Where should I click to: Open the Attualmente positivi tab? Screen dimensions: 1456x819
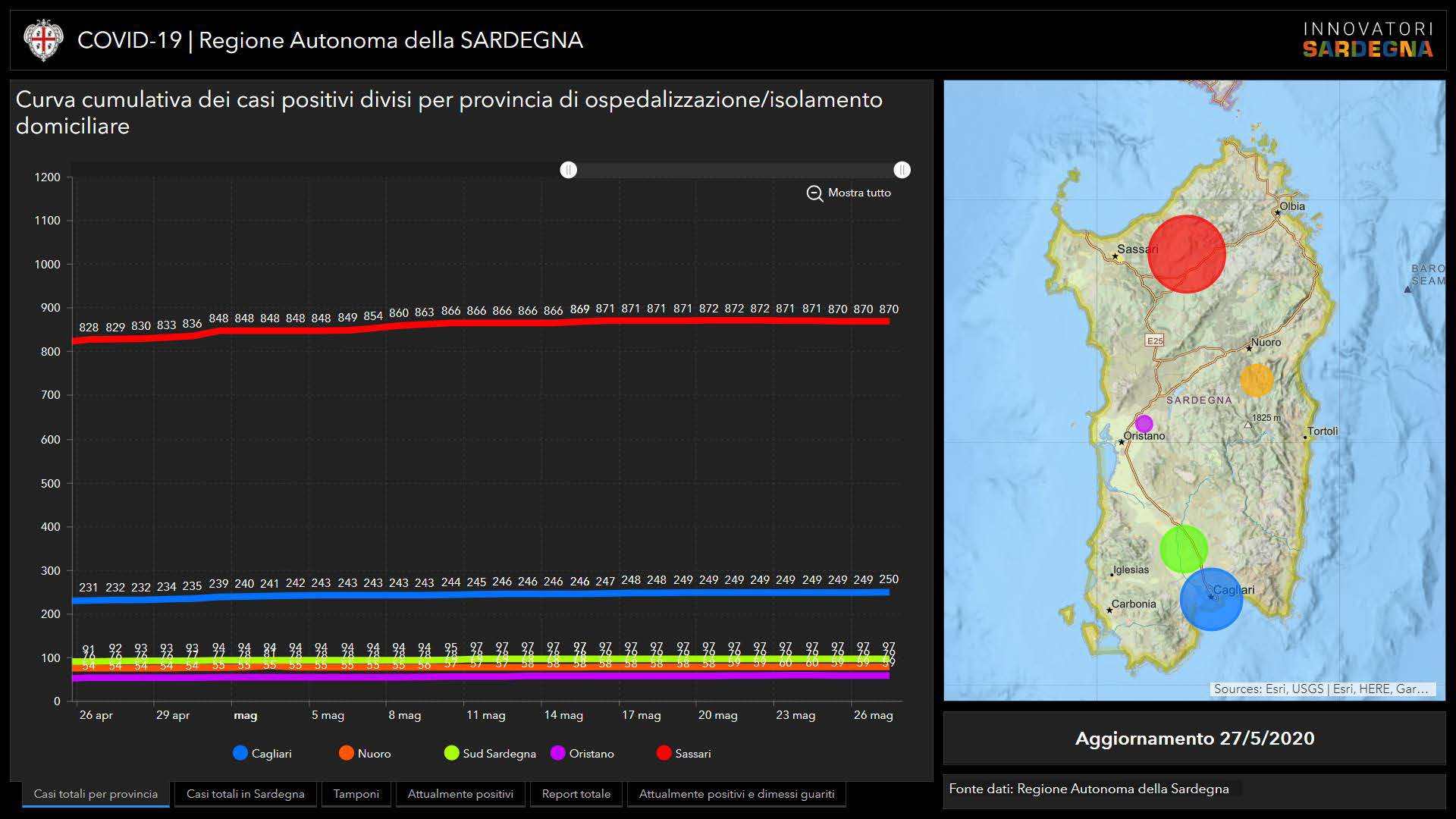click(460, 794)
